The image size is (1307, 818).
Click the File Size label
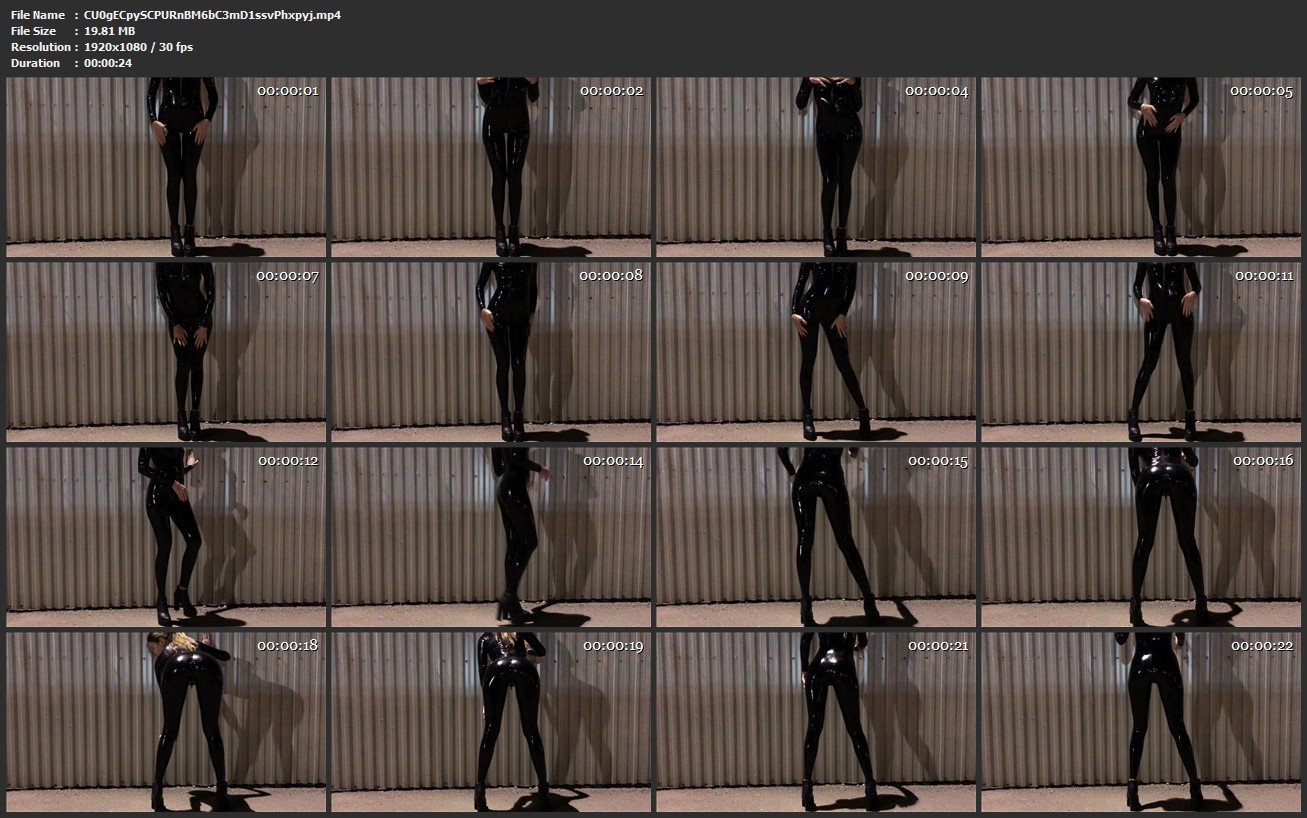pos(33,31)
